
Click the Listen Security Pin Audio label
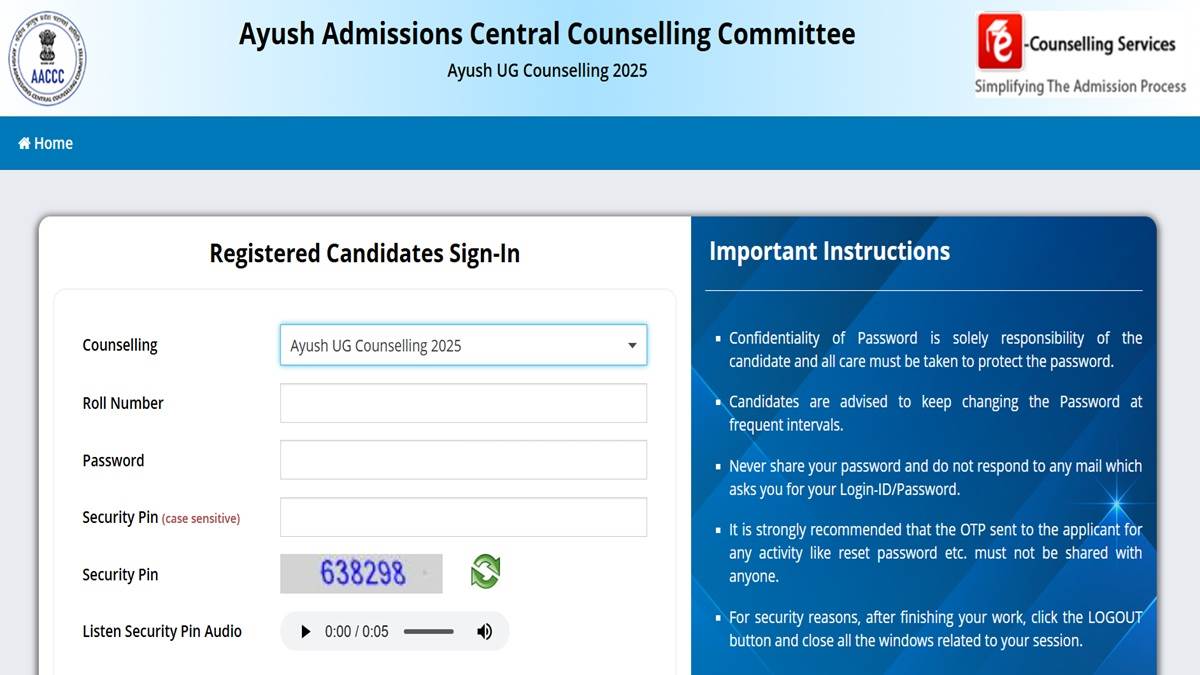[x=162, y=632]
